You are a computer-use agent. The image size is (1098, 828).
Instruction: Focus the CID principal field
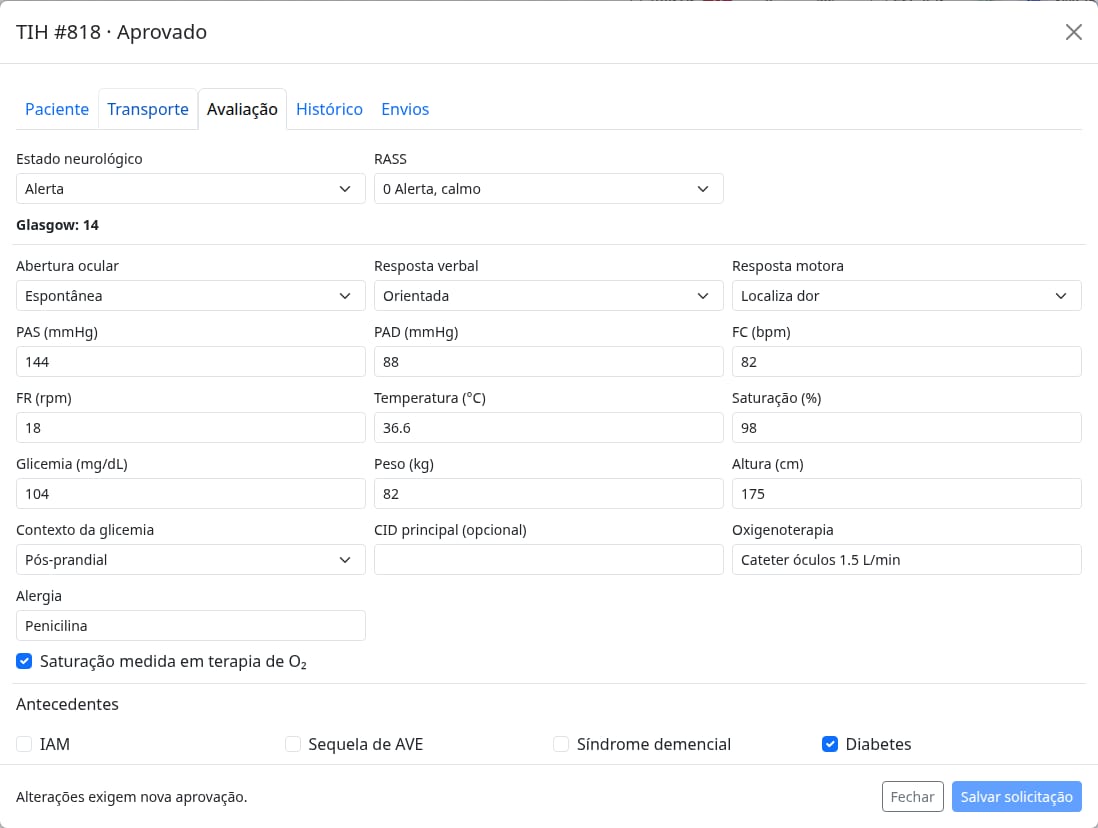(x=548, y=560)
